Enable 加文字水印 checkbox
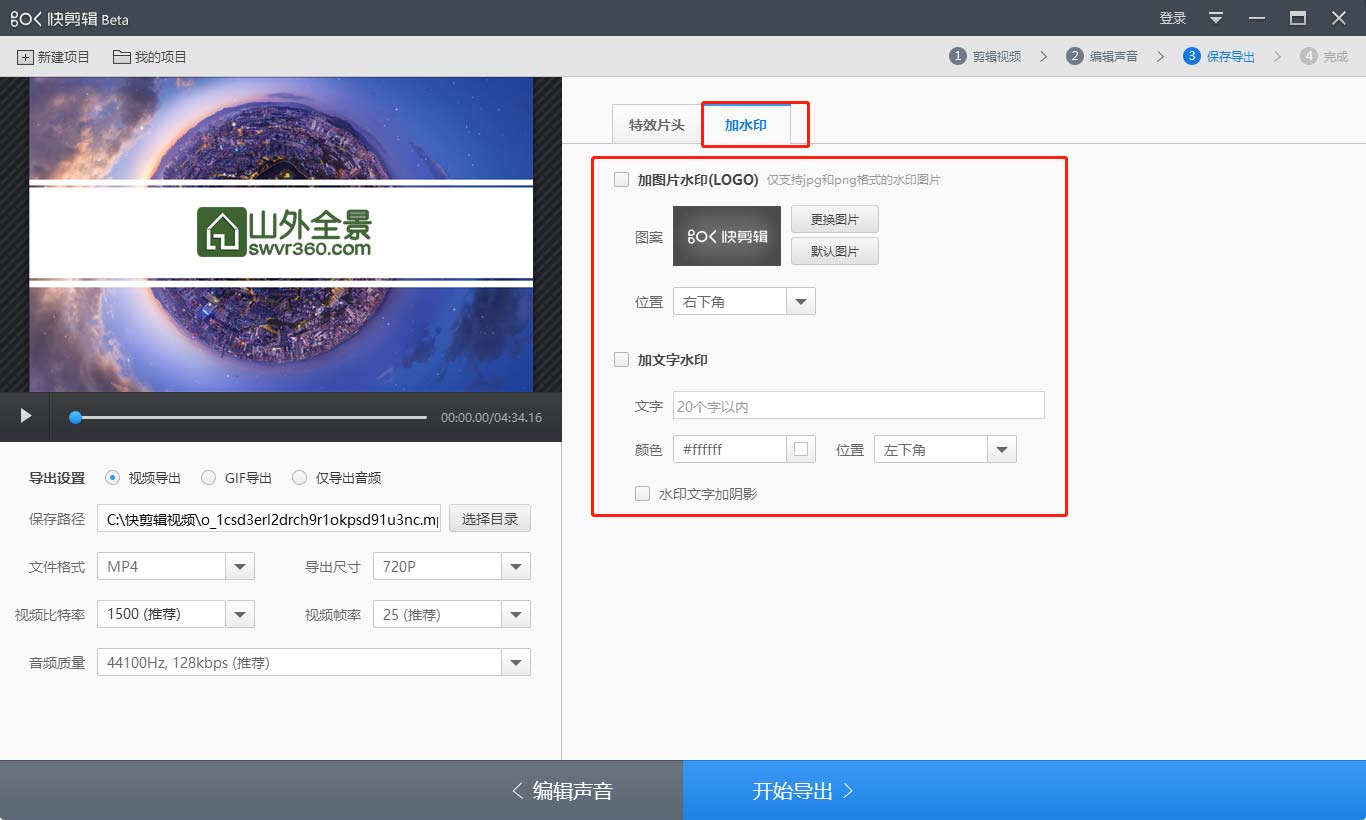 click(x=622, y=360)
